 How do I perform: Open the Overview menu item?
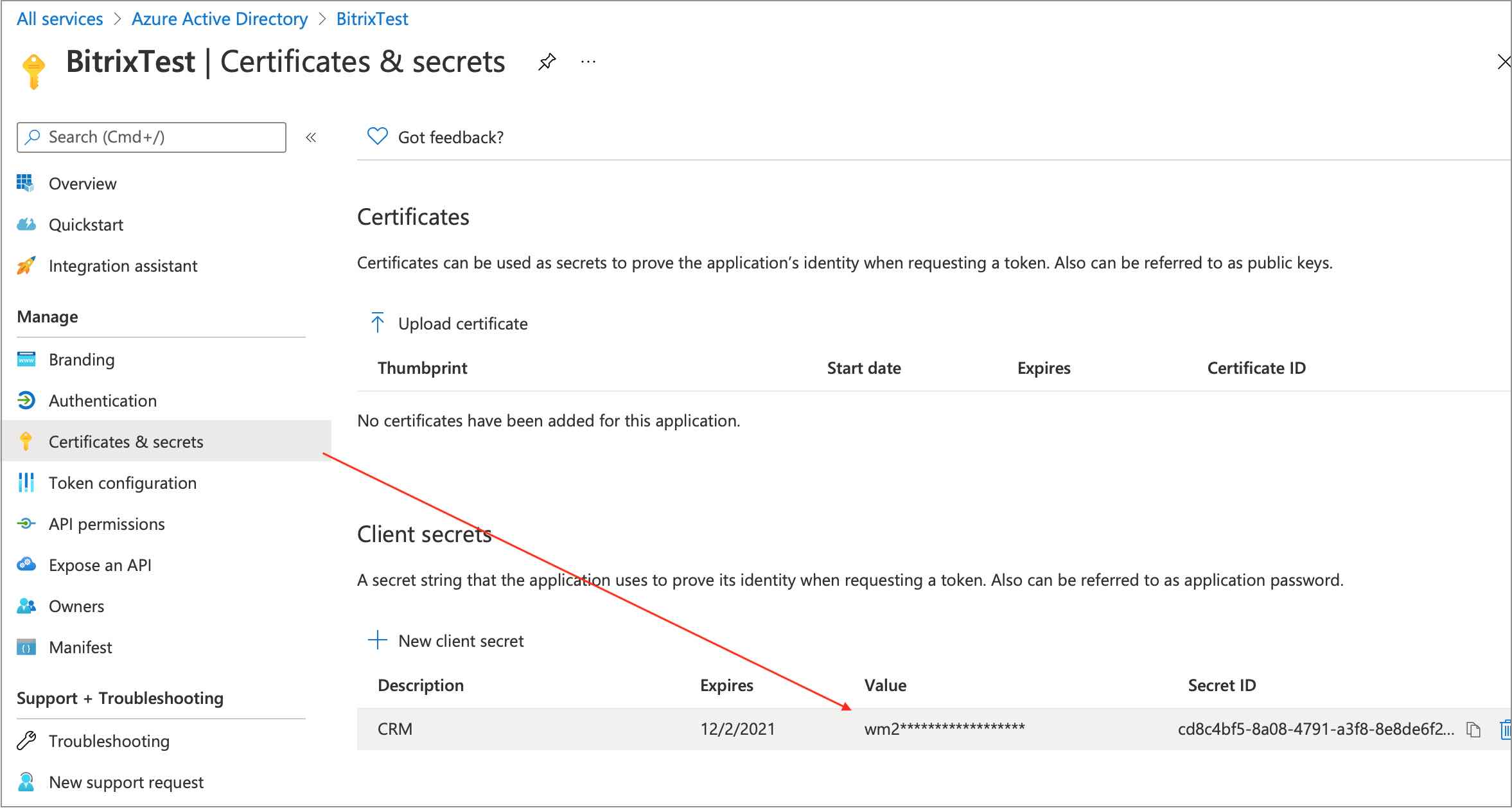[83, 184]
